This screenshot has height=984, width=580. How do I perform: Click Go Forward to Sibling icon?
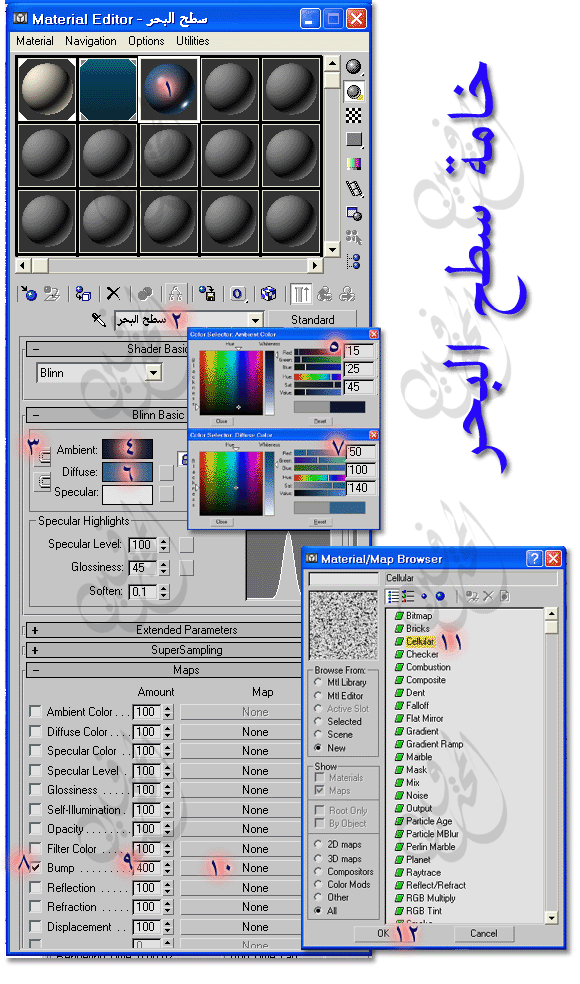347,294
